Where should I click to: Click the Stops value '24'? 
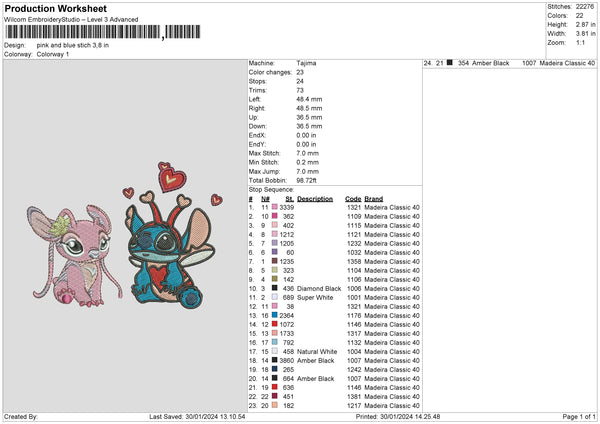(300, 81)
